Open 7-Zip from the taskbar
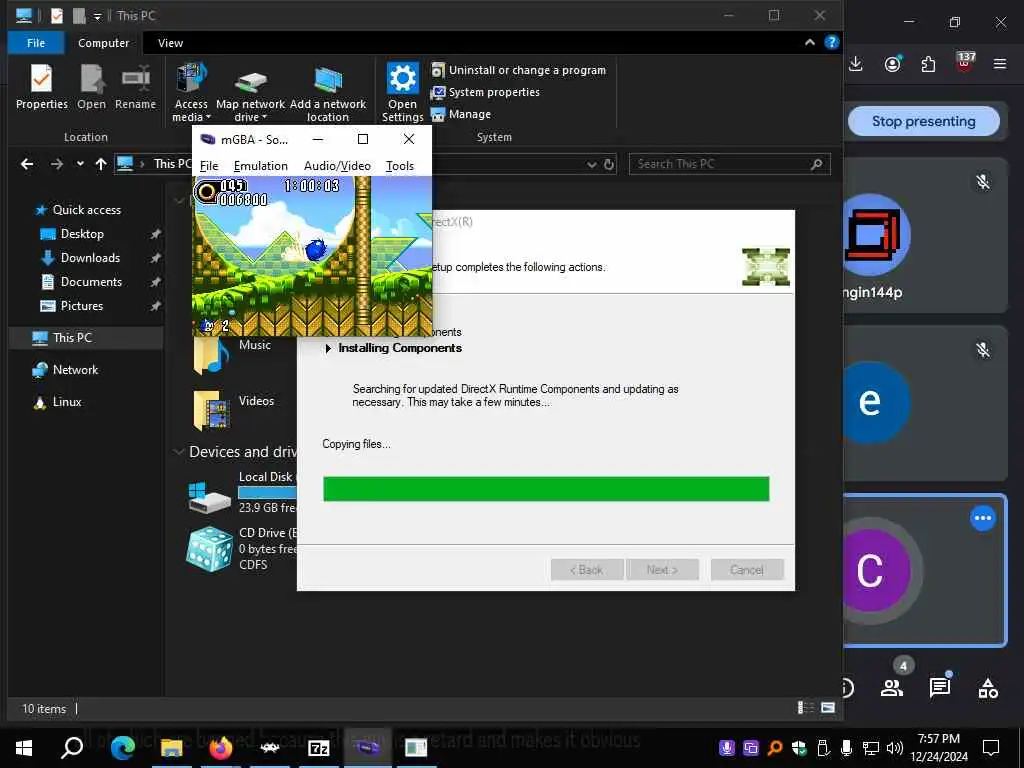Viewport: 1024px width, 768px height. [319, 748]
